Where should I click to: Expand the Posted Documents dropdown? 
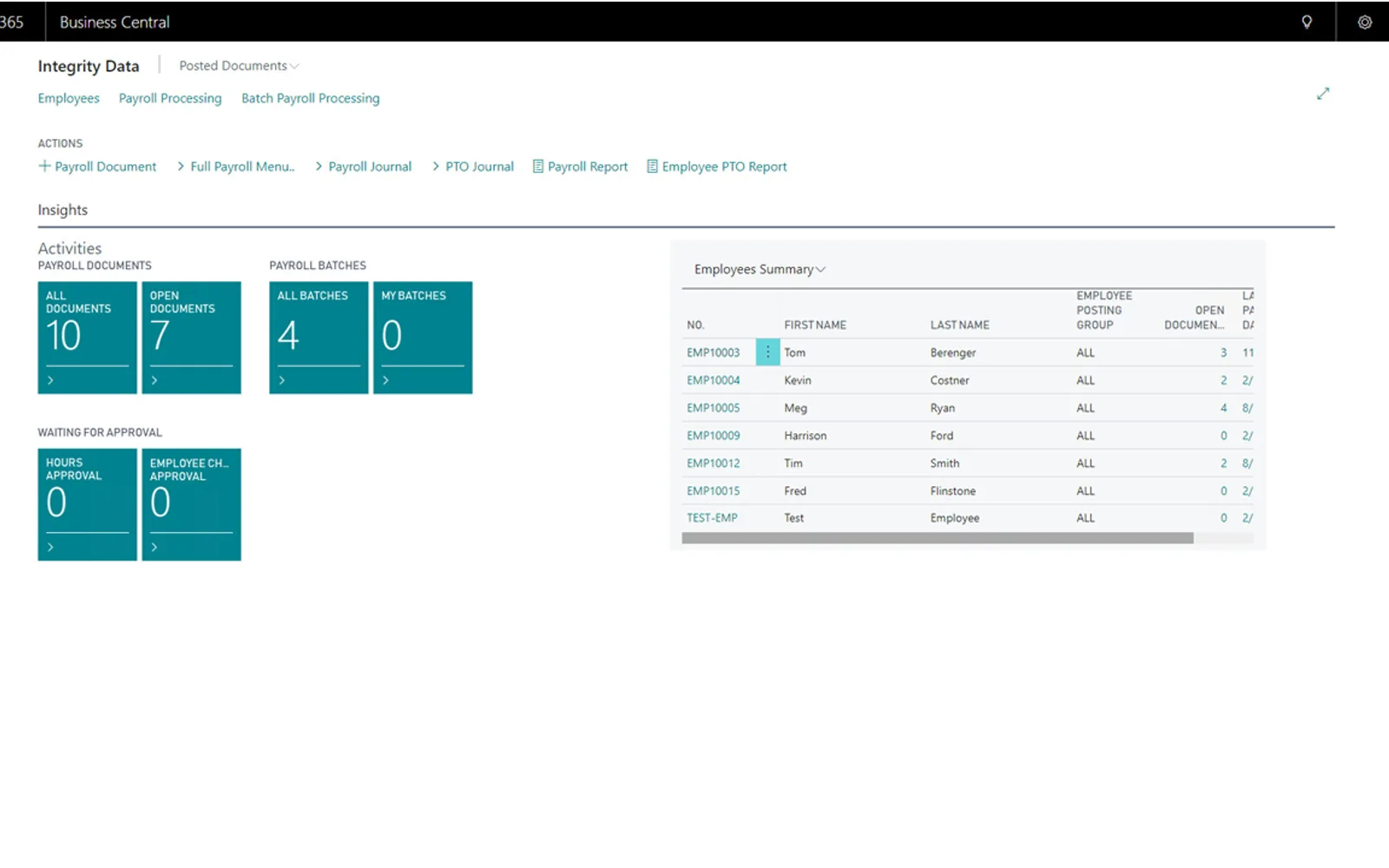pos(239,66)
